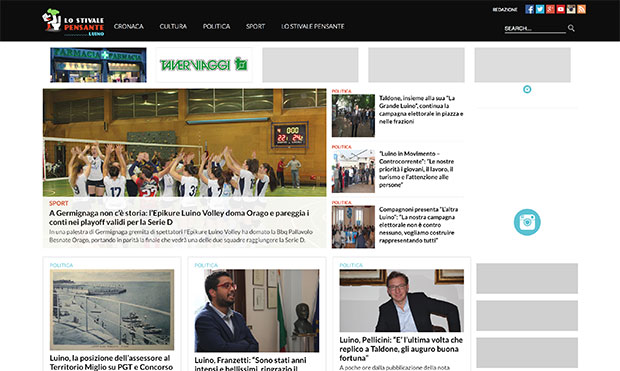The width and height of the screenshot is (620, 371).
Task: Open the Facebook social icon
Action: tap(529, 9)
